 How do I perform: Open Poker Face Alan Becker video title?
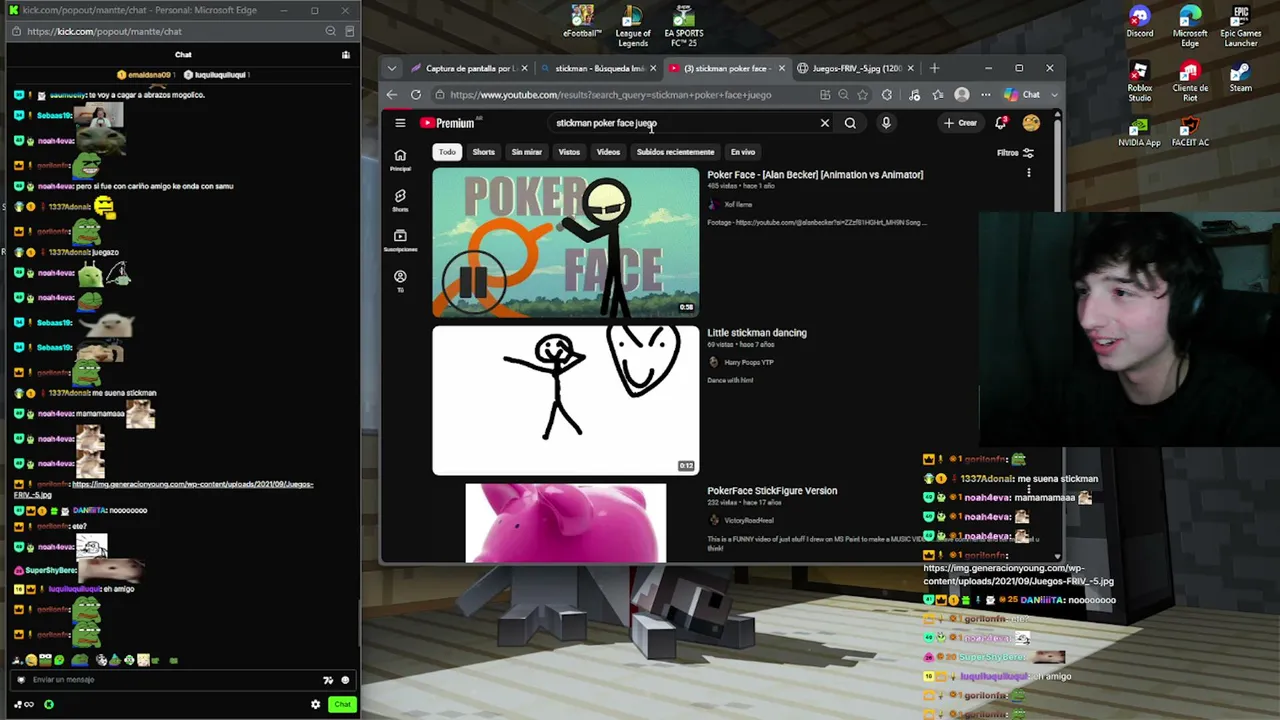815,175
